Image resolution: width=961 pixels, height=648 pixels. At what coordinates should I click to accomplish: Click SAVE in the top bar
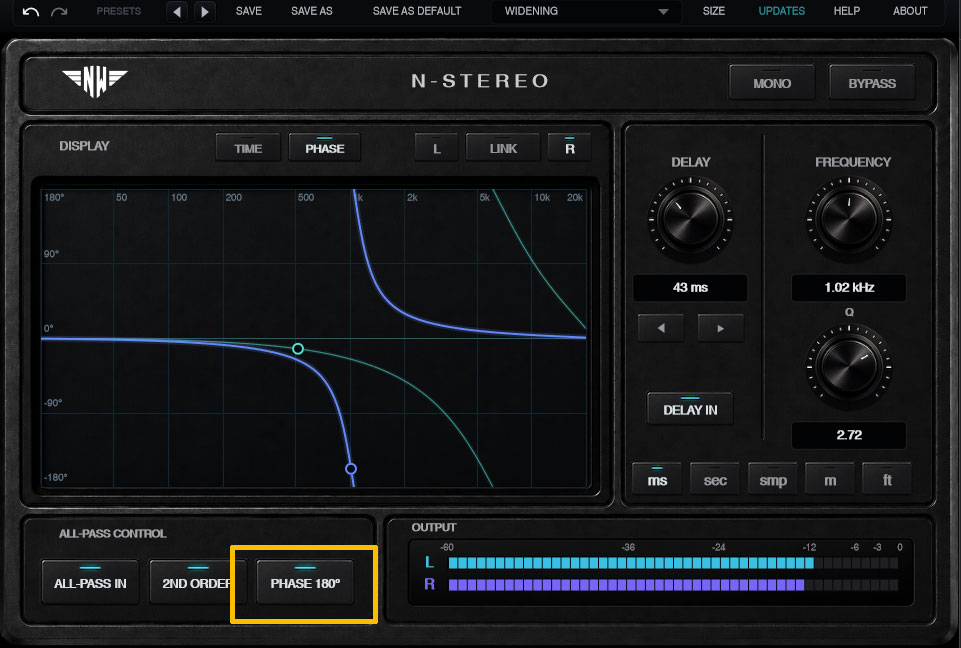pos(249,11)
